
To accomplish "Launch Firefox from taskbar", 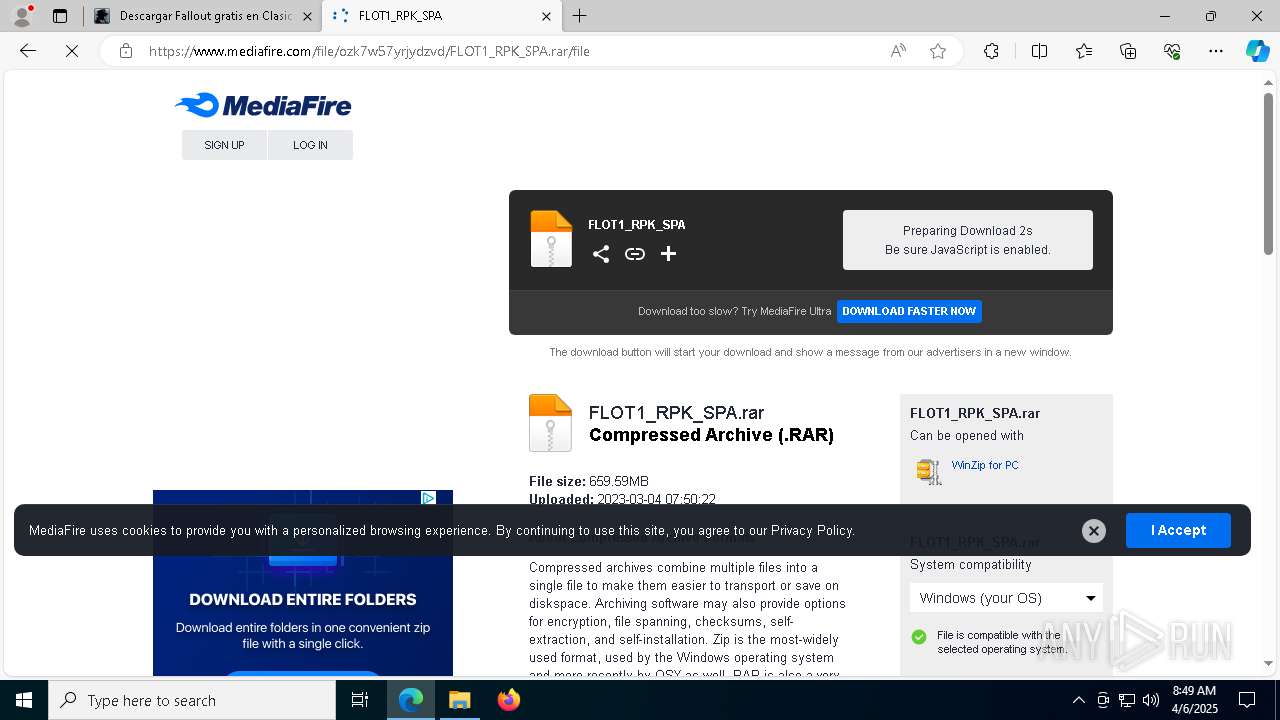I will click(x=509, y=700).
